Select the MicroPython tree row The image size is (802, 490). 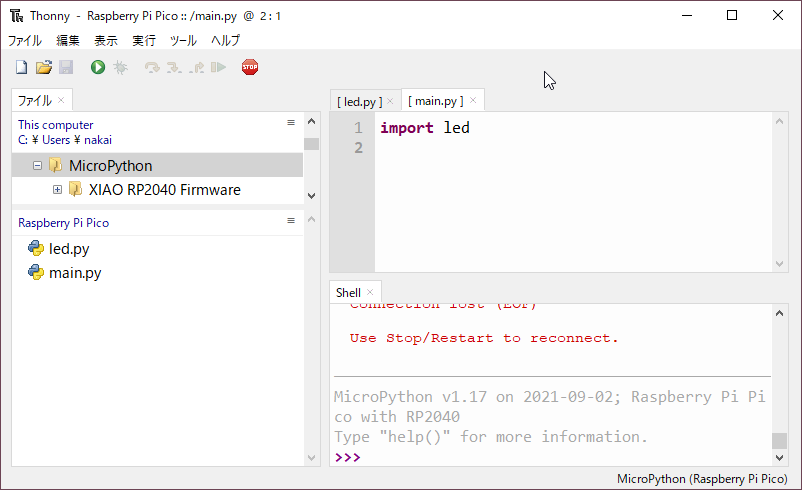157,165
